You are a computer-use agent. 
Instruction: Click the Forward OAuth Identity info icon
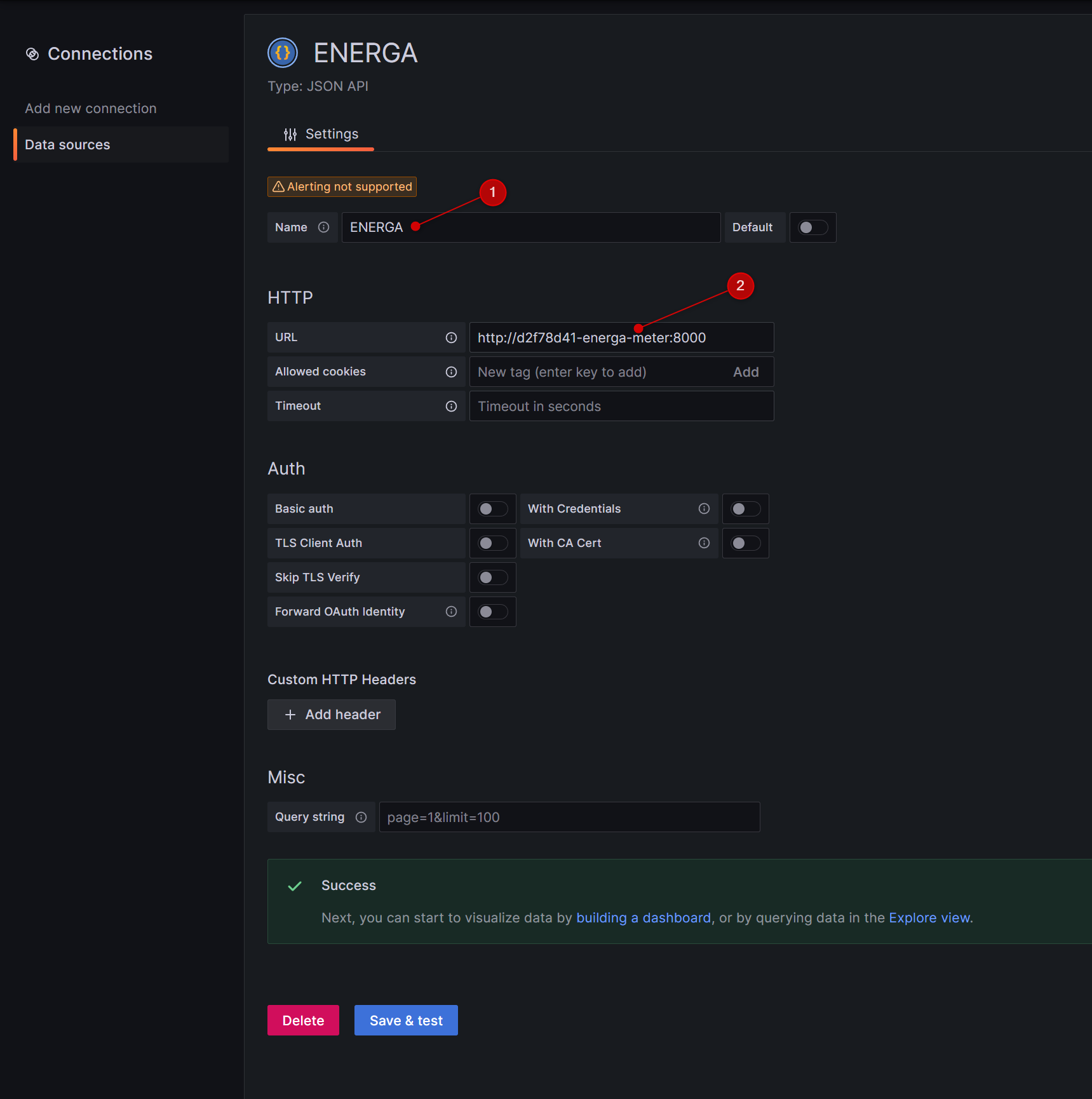(x=451, y=611)
